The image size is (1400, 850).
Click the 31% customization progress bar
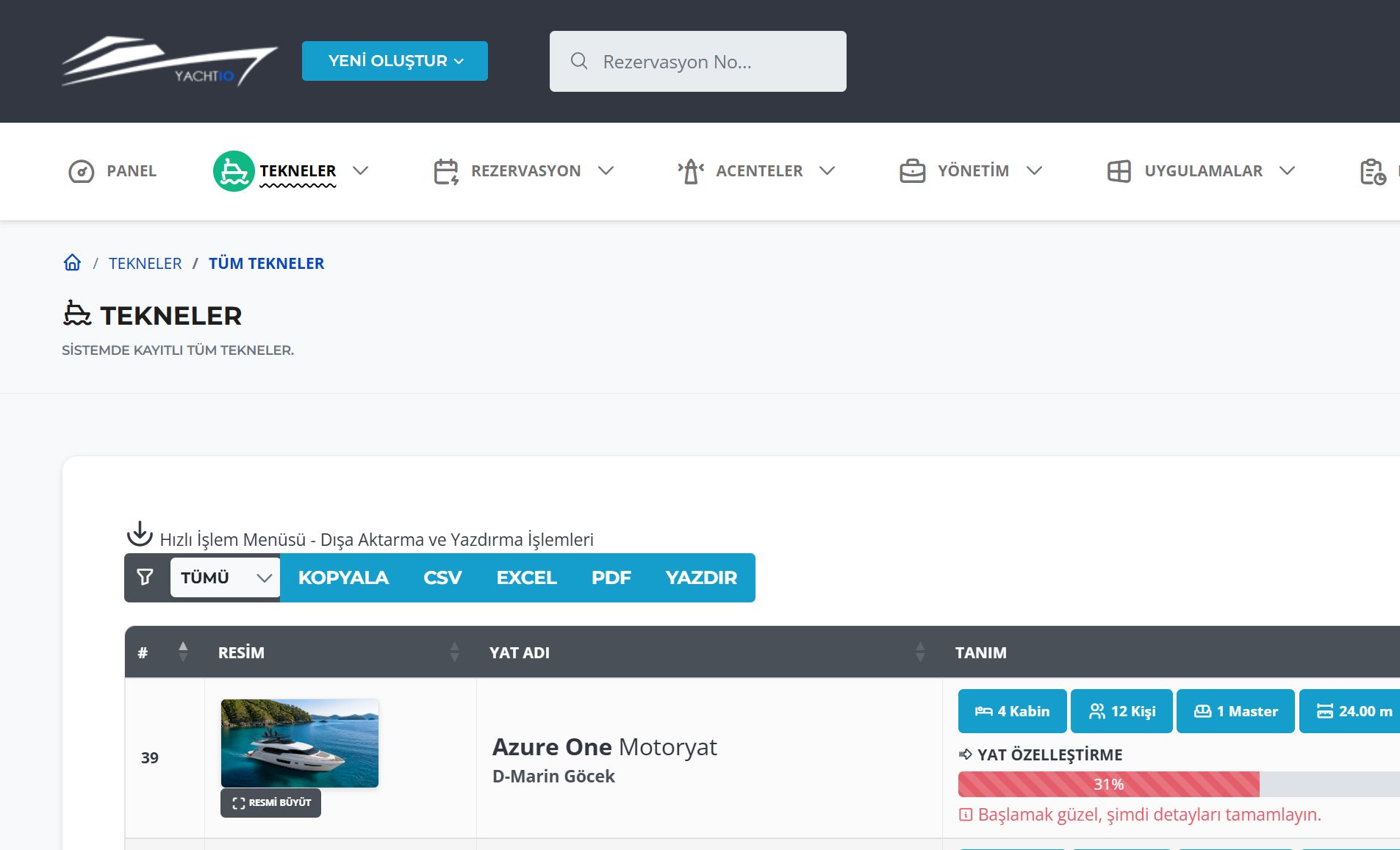[1108, 784]
